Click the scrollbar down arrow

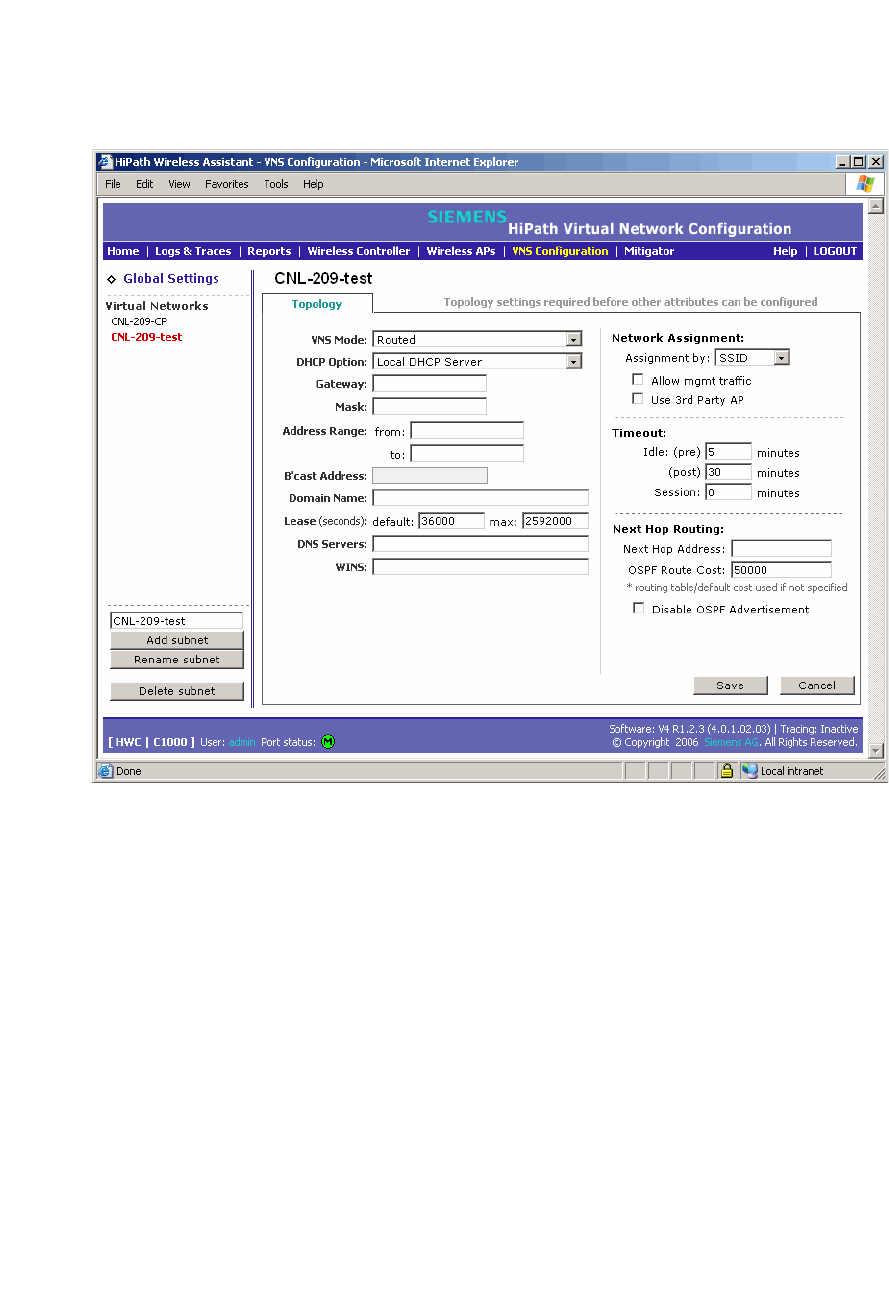click(876, 751)
